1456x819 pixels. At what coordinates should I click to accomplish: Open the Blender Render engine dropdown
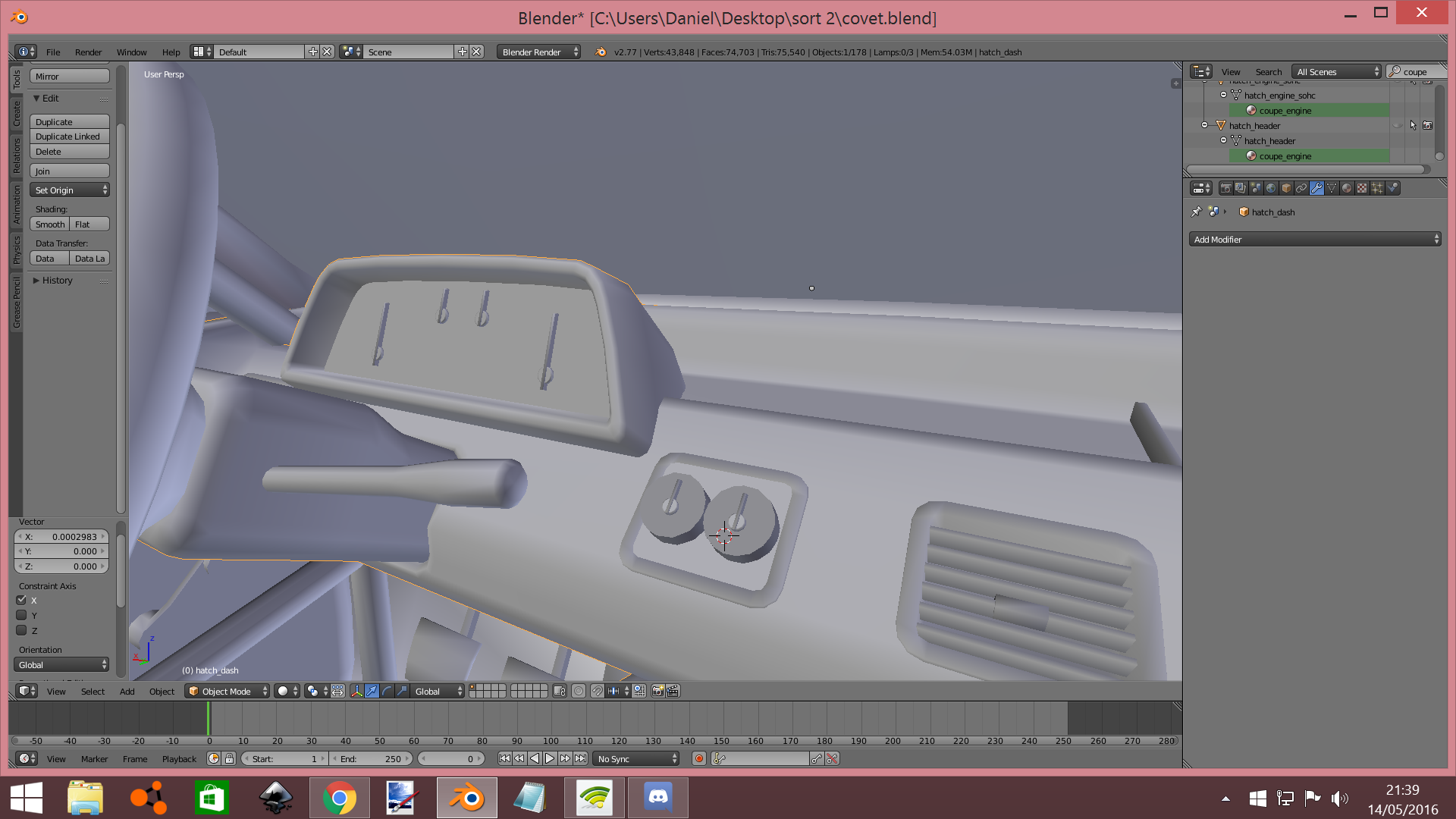538,52
